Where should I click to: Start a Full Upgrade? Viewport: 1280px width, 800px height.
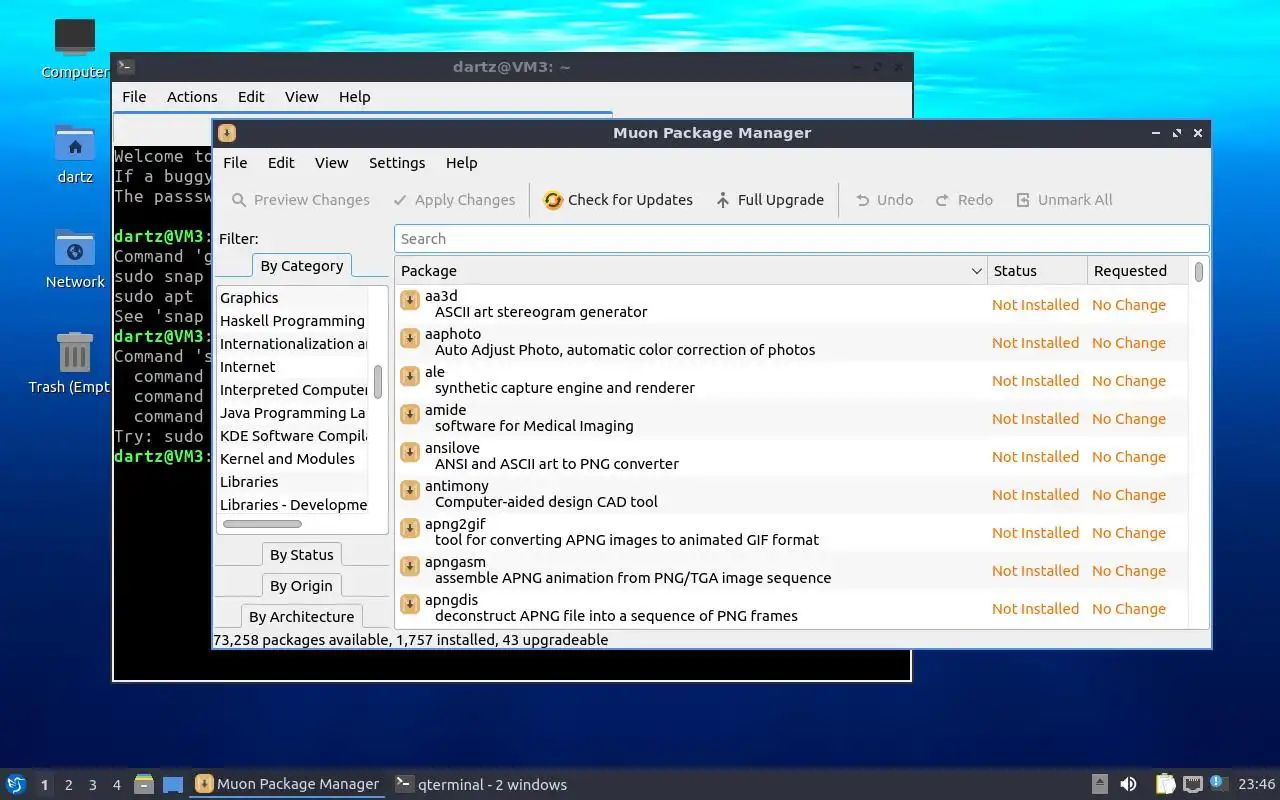[770, 200]
